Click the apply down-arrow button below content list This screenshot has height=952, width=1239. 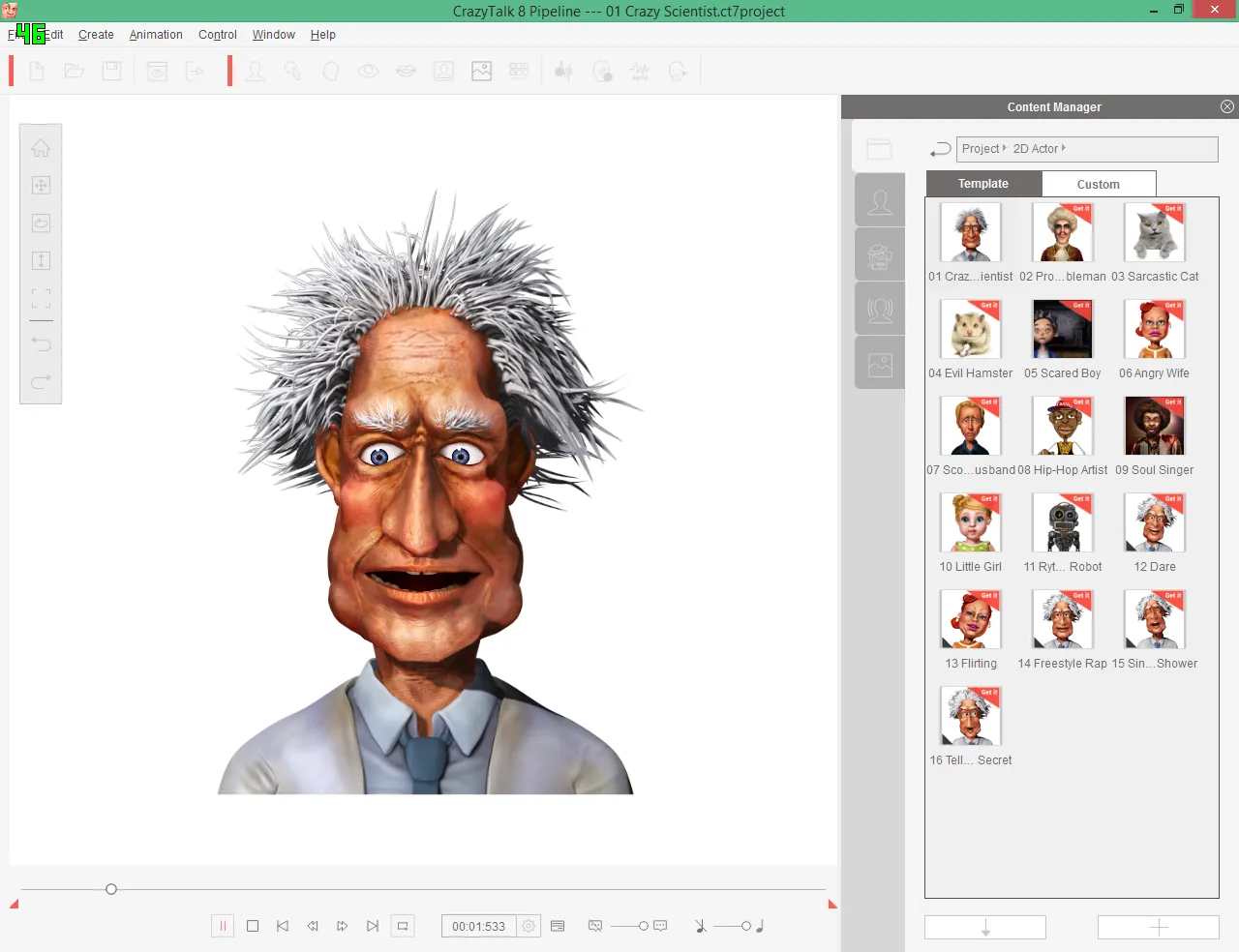click(x=985, y=927)
